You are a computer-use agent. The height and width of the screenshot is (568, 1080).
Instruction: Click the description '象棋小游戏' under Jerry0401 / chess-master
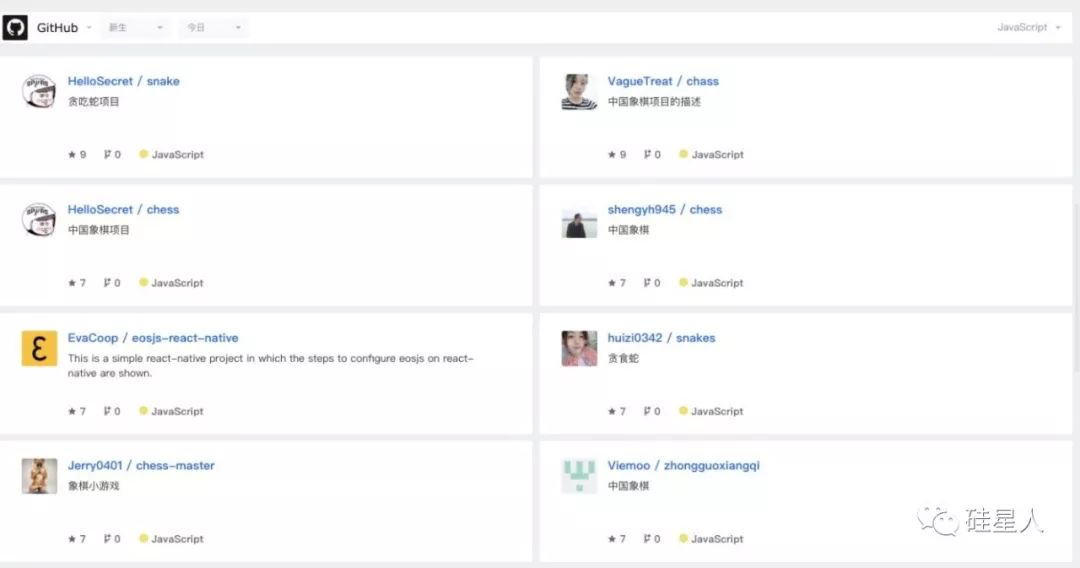tap(94, 486)
